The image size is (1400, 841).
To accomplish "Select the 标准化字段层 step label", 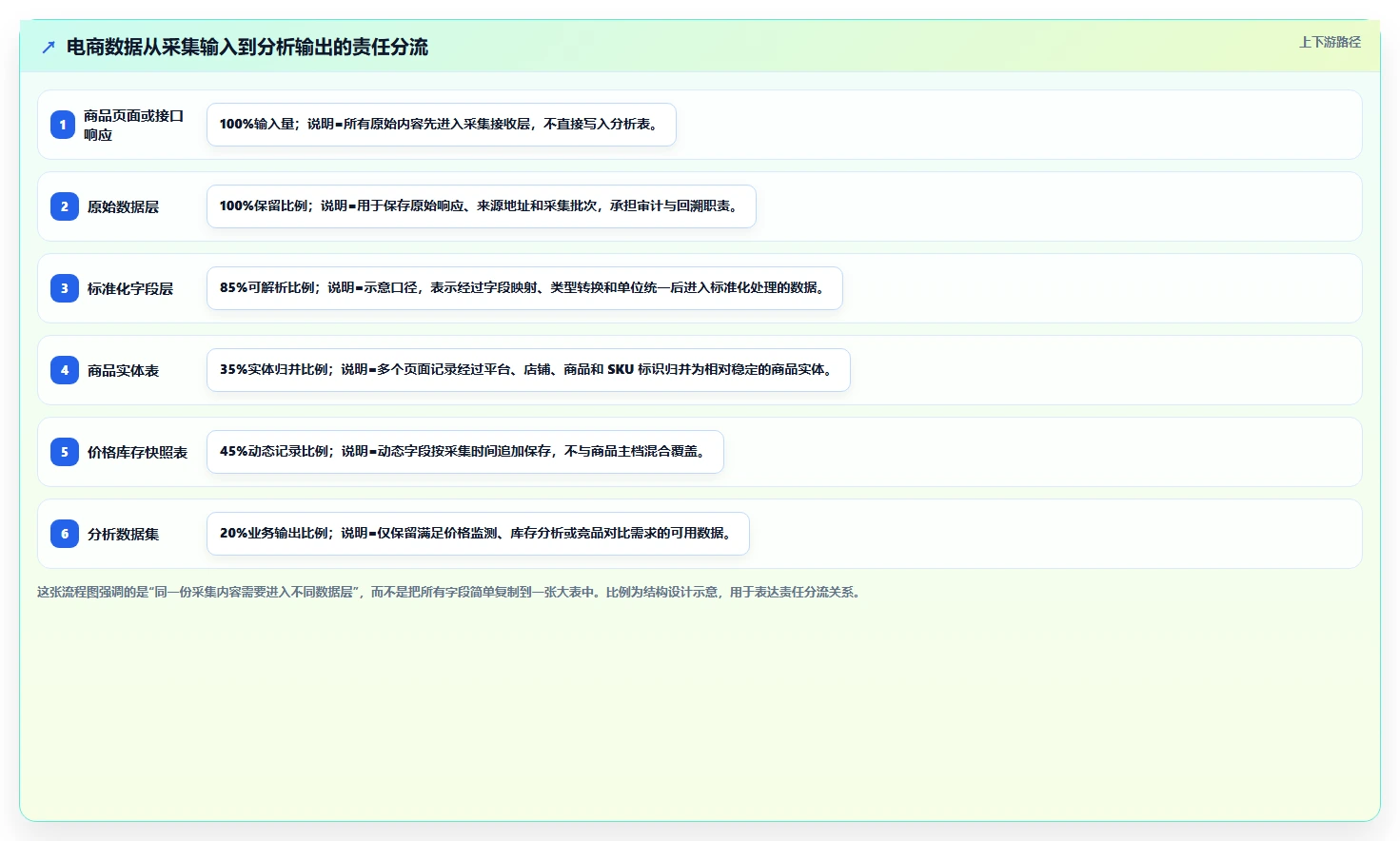I will [x=130, y=288].
